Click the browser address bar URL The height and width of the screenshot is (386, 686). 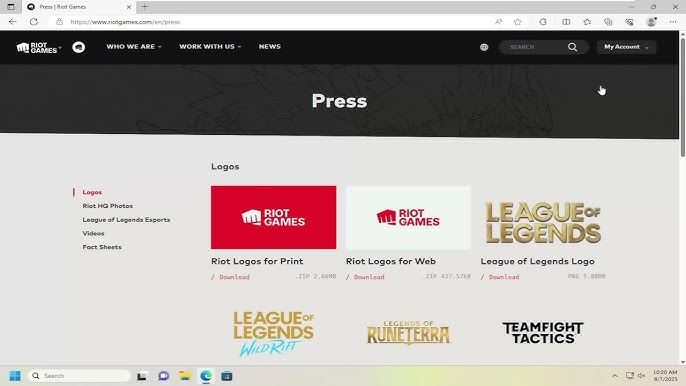coord(125,22)
